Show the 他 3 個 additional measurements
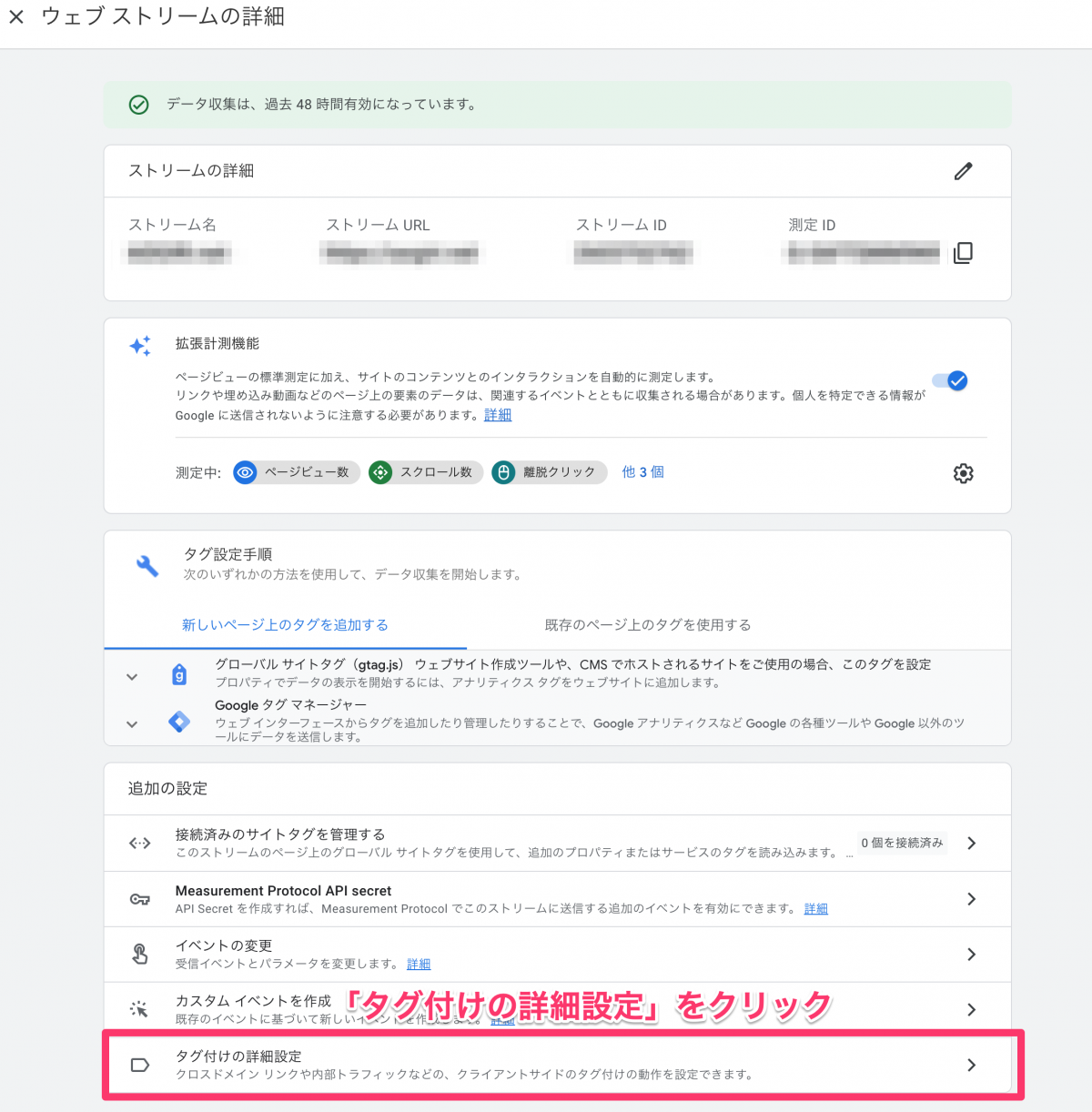The height and width of the screenshot is (1112, 1092). pyautogui.click(x=642, y=472)
